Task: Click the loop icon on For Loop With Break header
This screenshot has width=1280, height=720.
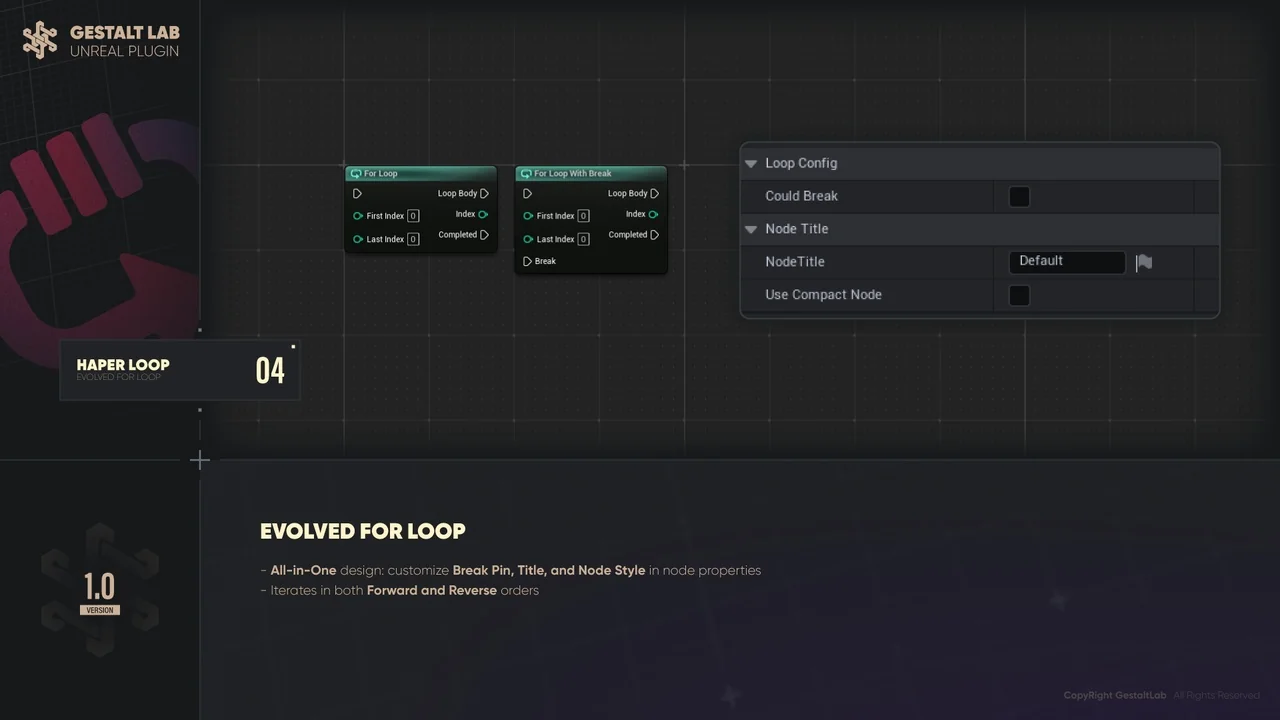Action: tap(527, 173)
